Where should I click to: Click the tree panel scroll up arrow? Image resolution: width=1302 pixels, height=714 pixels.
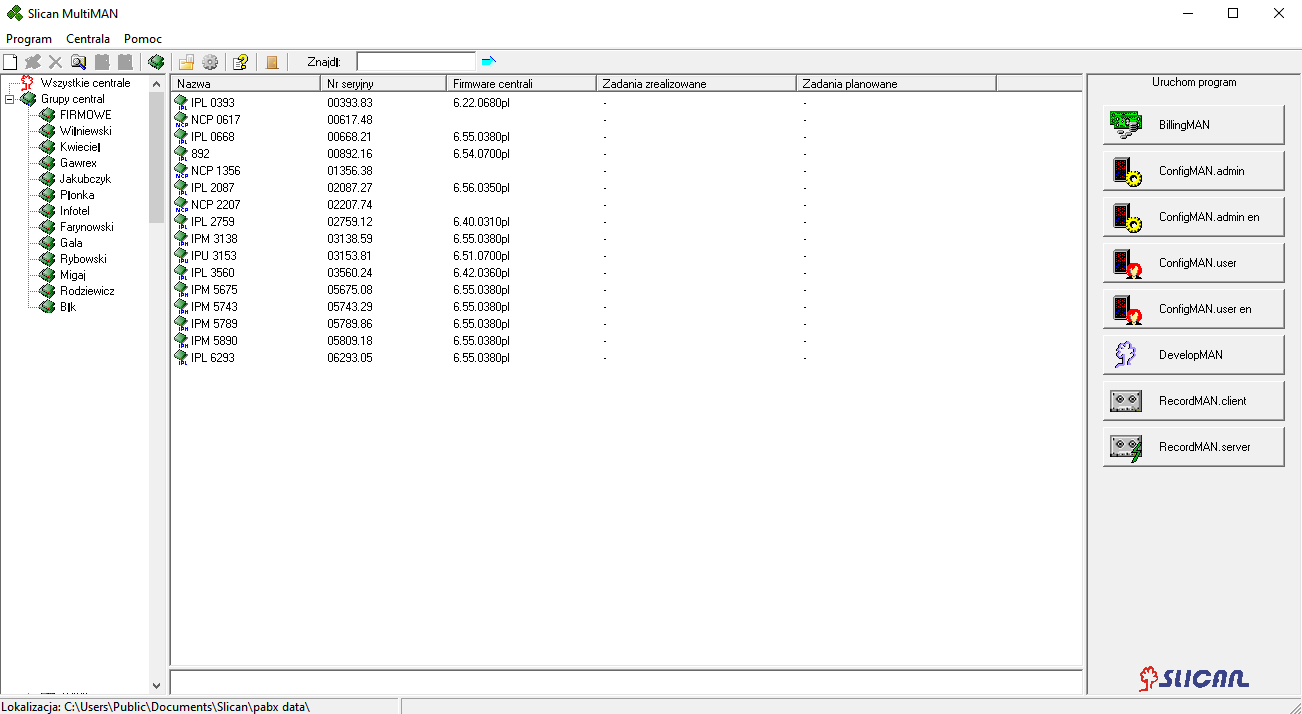pyautogui.click(x=156, y=84)
